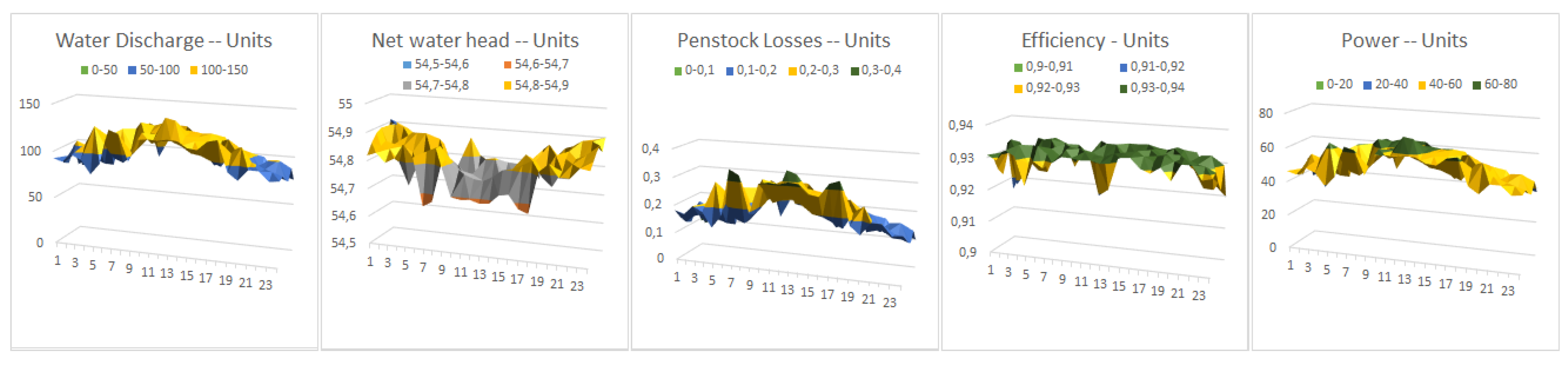Pick the gray 54,7-54,8 legend swatch
1568x365 pixels.
pos(407,86)
